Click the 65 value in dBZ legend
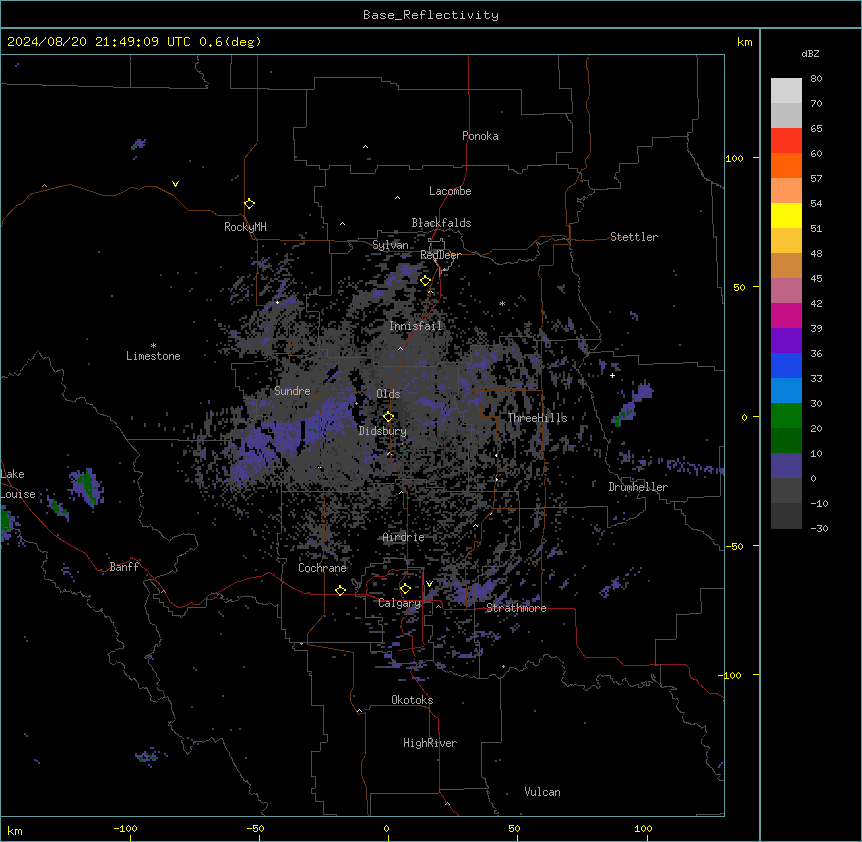This screenshot has height=842, width=862. pyautogui.click(x=816, y=129)
